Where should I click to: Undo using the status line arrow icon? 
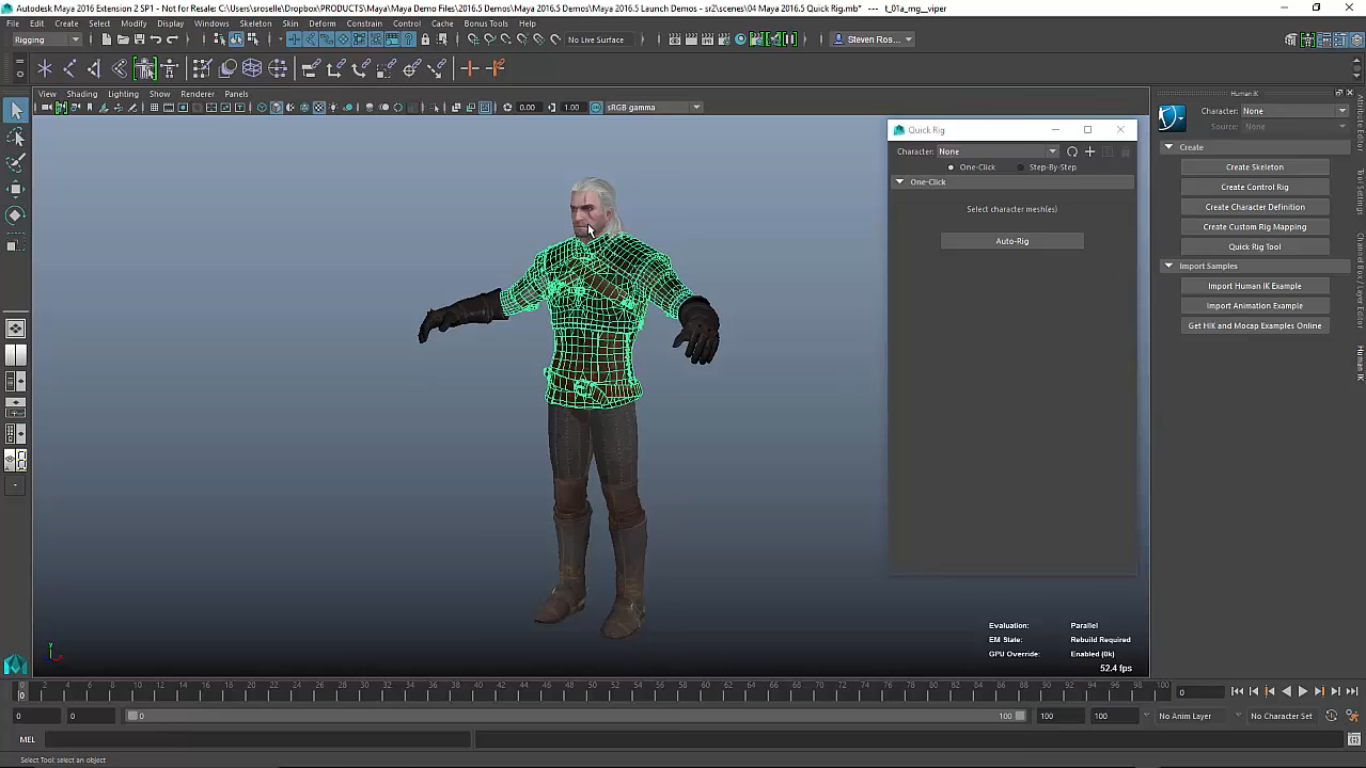(155, 39)
